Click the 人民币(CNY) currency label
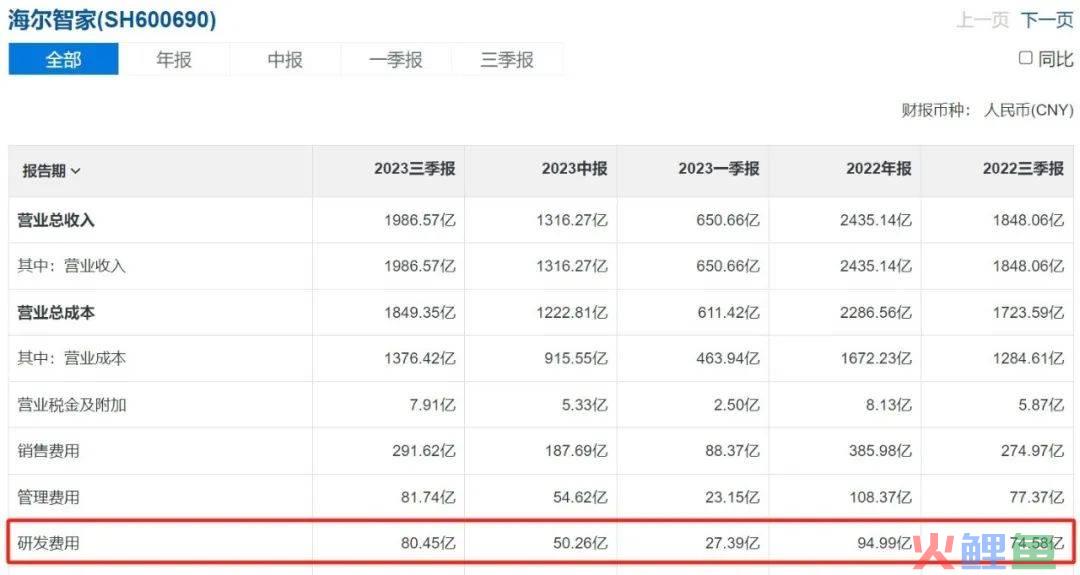1080x575 pixels. pyautogui.click(x=1028, y=110)
